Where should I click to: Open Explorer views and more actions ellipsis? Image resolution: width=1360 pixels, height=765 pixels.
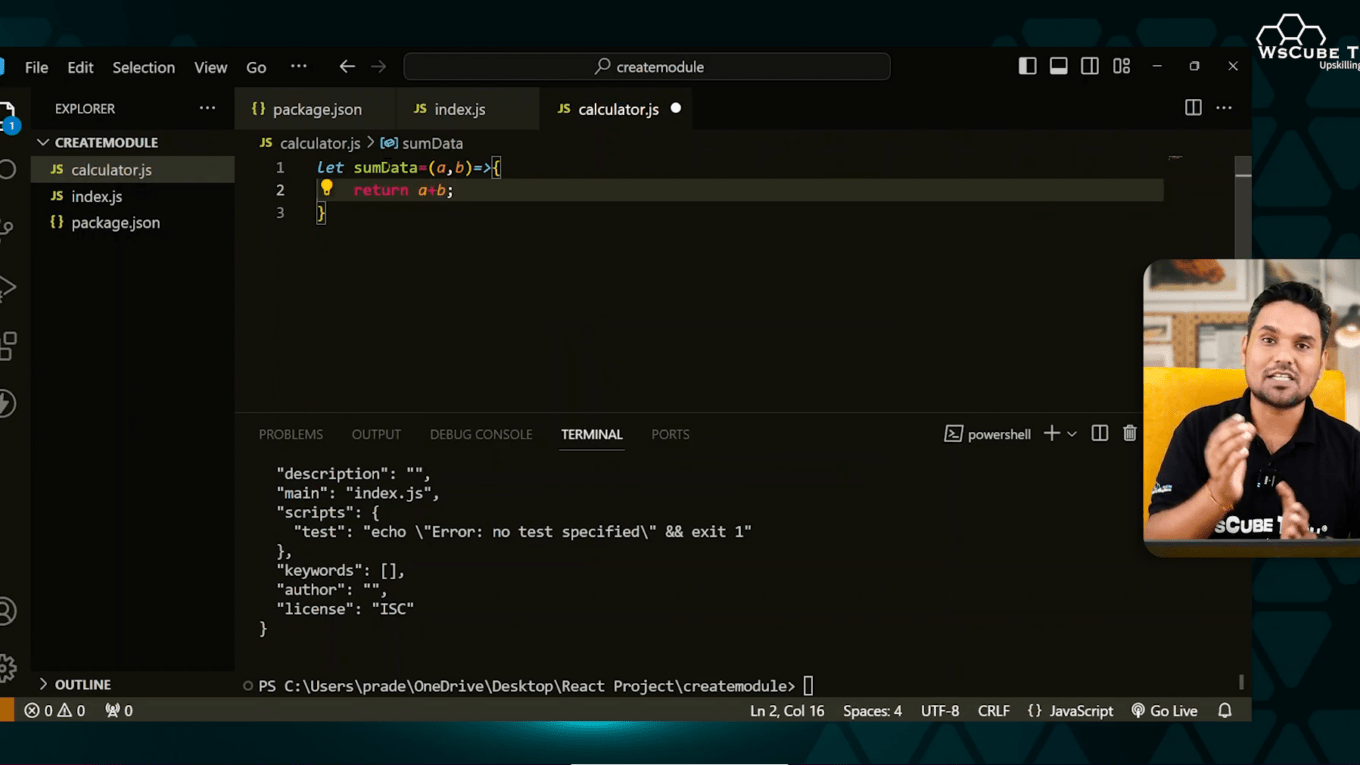[x=207, y=108]
